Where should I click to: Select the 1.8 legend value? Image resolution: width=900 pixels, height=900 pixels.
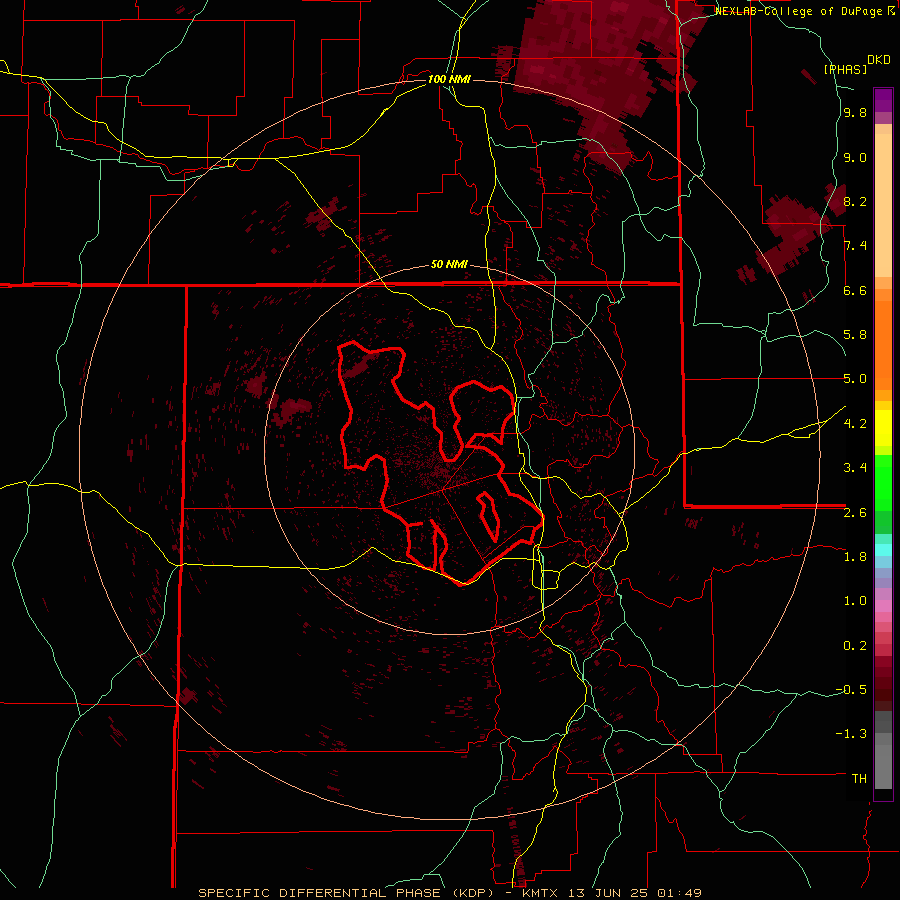tap(855, 557)
